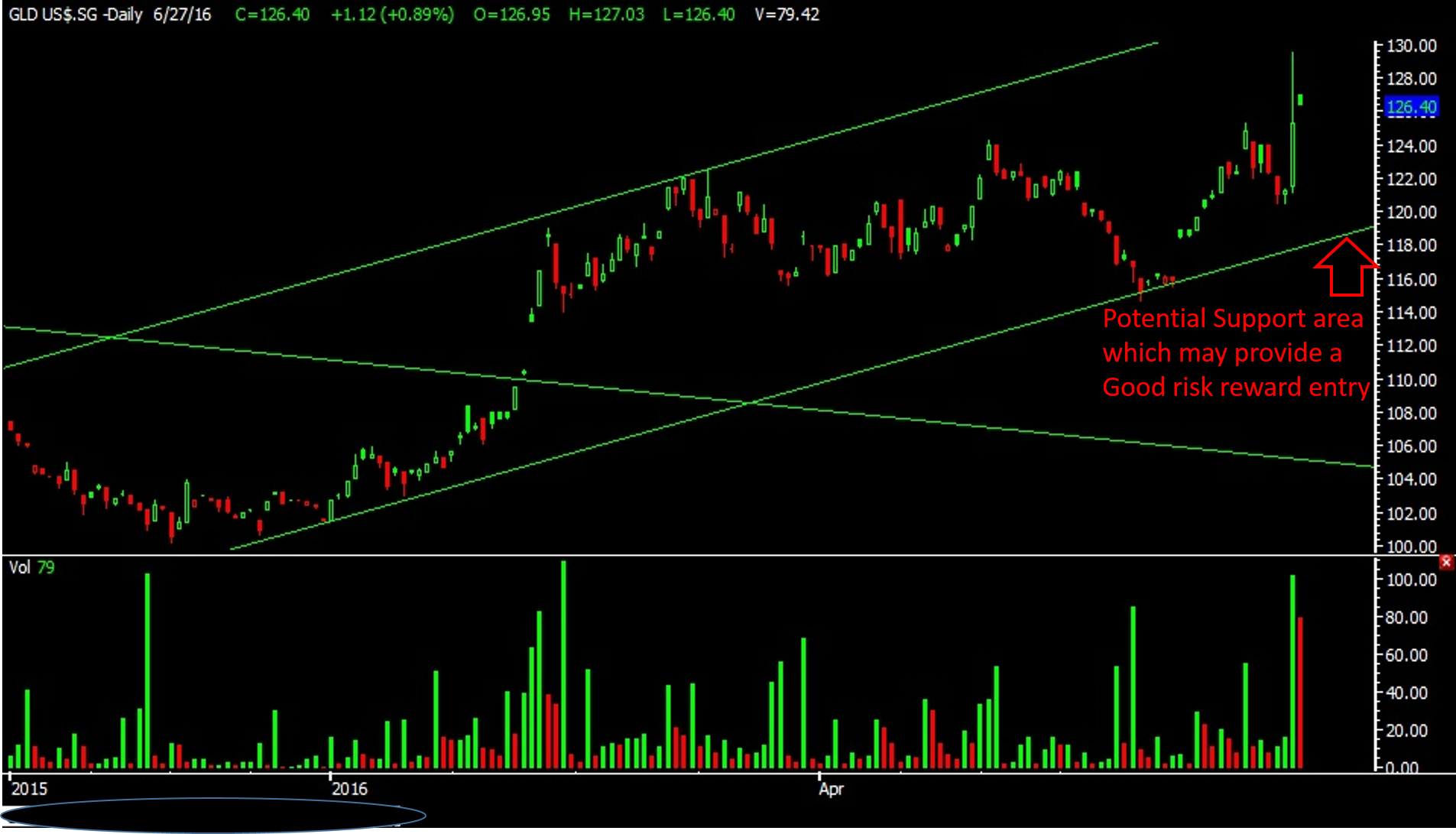Viewport: 1456px width, 834px height.
Task: Click the 80.00 volume axis label
Action: pyautogui.click(x=1407, y=618)
